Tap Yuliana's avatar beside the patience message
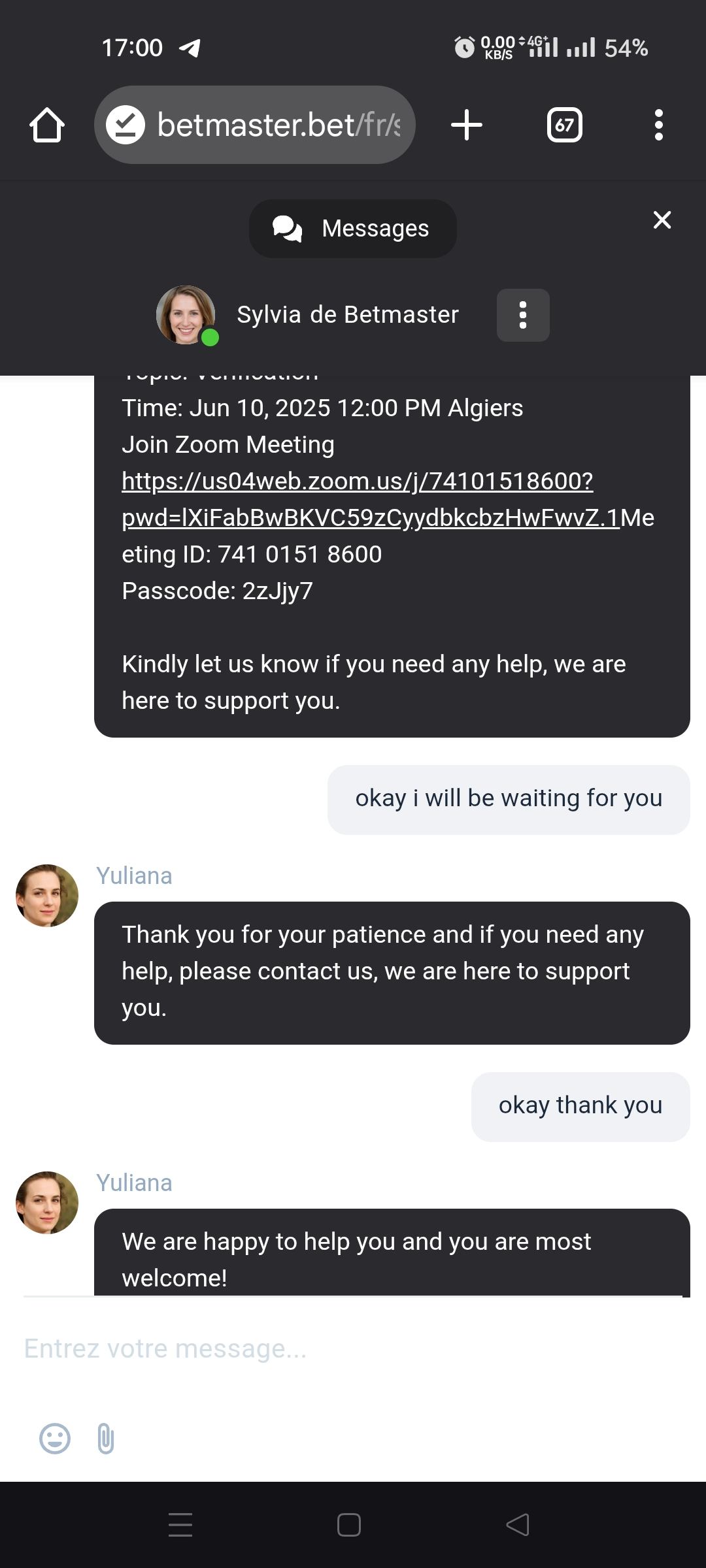This screenshot has width=706, height=1568. point(47,896)
